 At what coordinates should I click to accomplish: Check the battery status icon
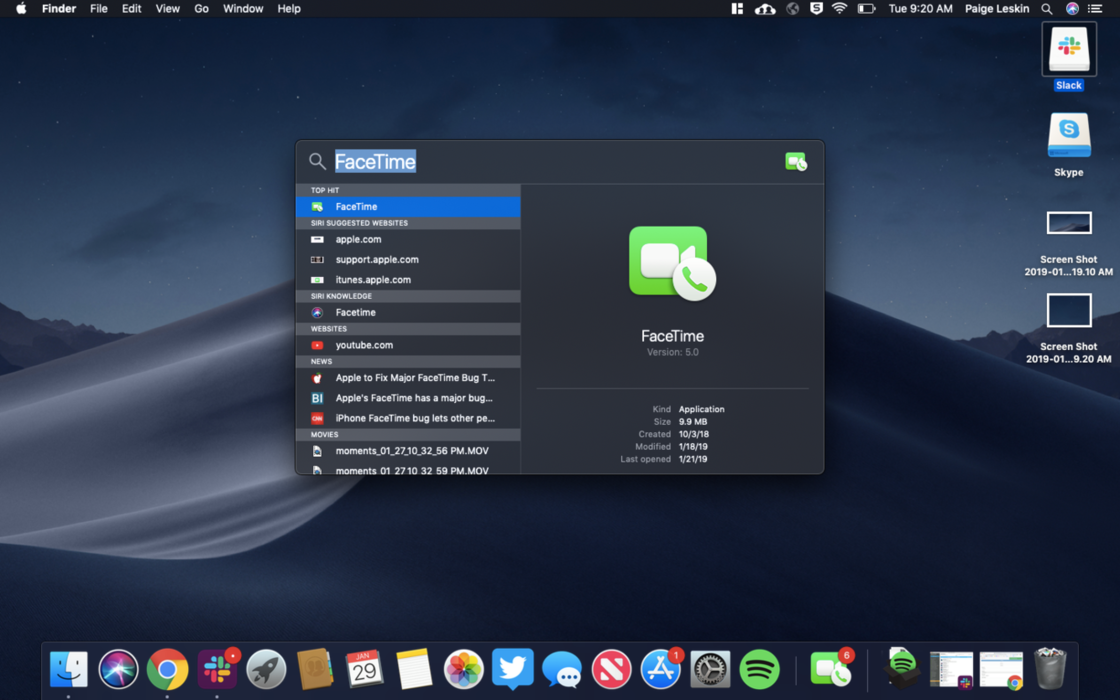(866, 9)
